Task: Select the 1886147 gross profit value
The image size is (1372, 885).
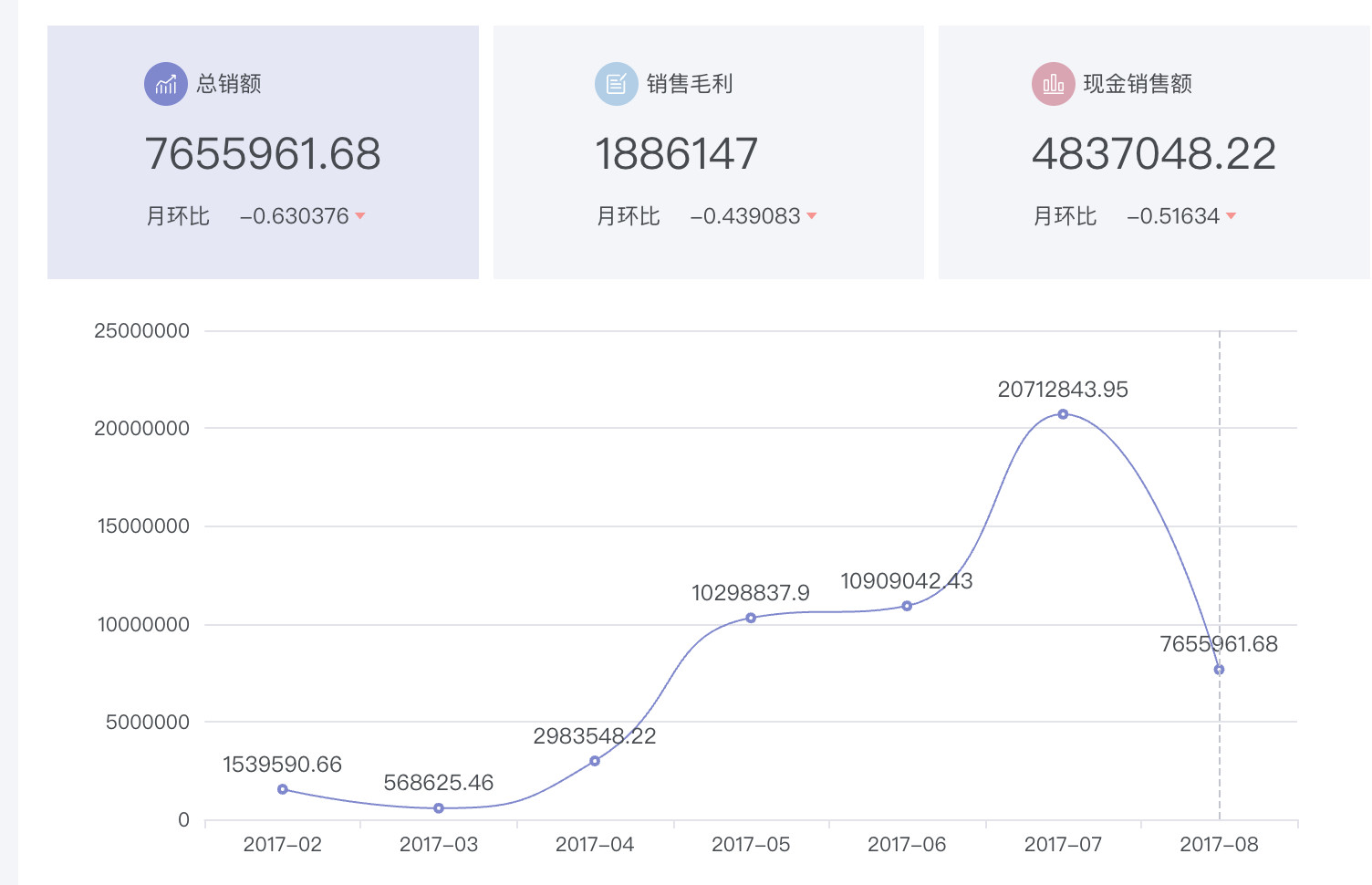Action: pos(676,153)
